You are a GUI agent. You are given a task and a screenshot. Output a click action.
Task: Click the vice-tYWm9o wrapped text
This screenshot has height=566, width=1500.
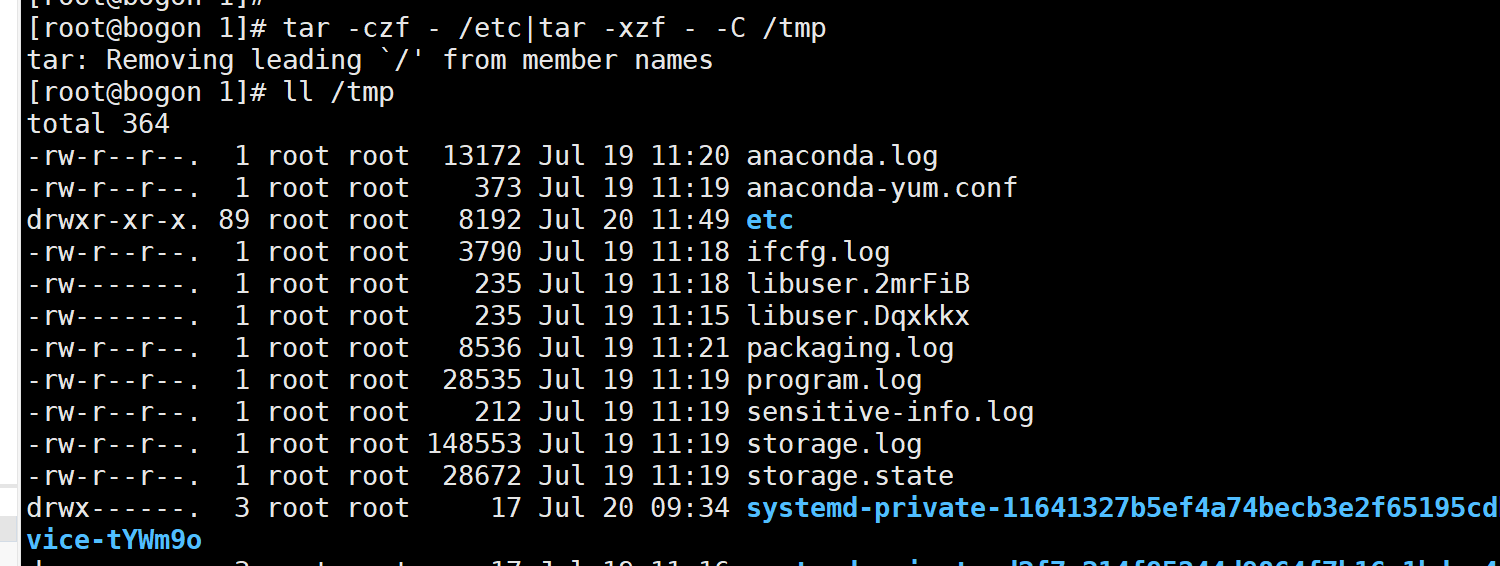pyautogui.click(x=114, y=540)
